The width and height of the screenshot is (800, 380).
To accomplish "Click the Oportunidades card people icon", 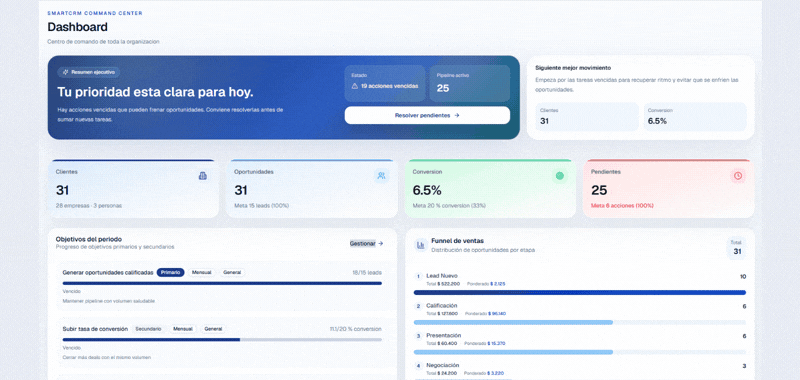I will pos(381,176).
